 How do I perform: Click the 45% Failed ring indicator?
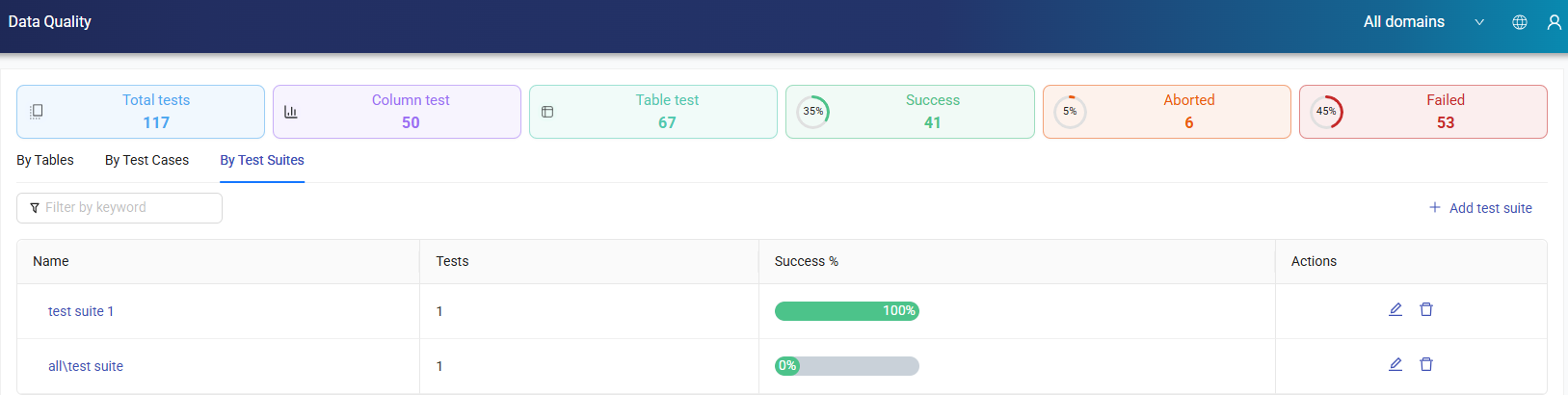tap(1326, 112)
